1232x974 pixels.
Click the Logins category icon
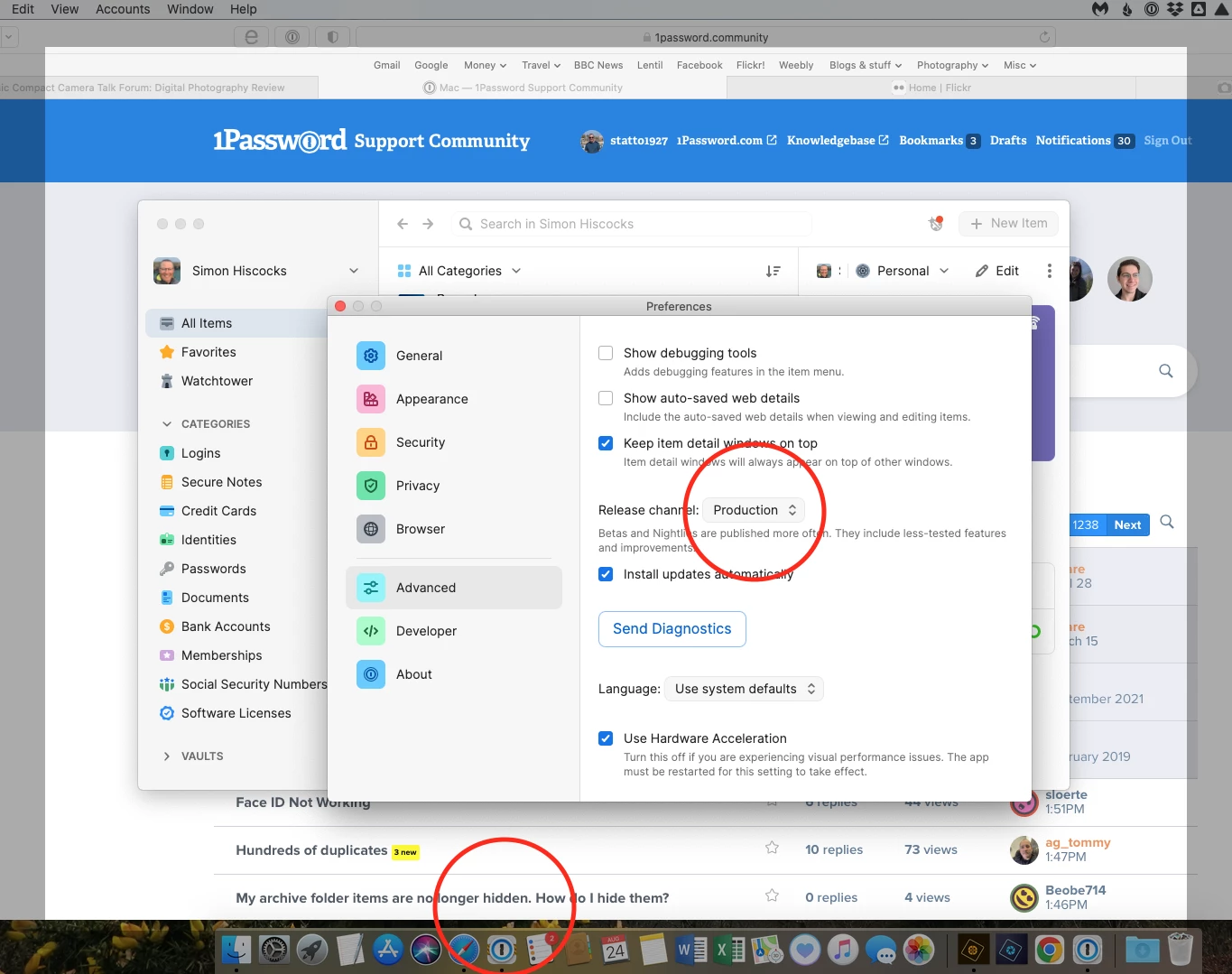click(x=167, y=453)
